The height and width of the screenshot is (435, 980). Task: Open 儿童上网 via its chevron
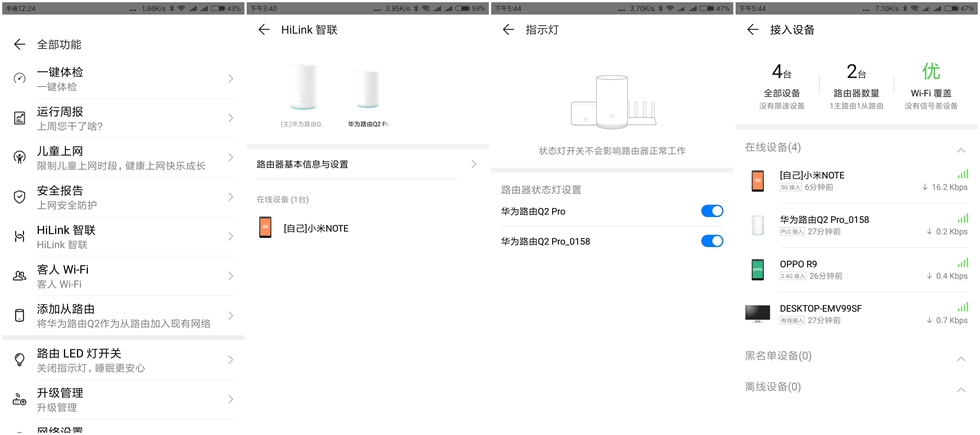click(x=231, y=158)
